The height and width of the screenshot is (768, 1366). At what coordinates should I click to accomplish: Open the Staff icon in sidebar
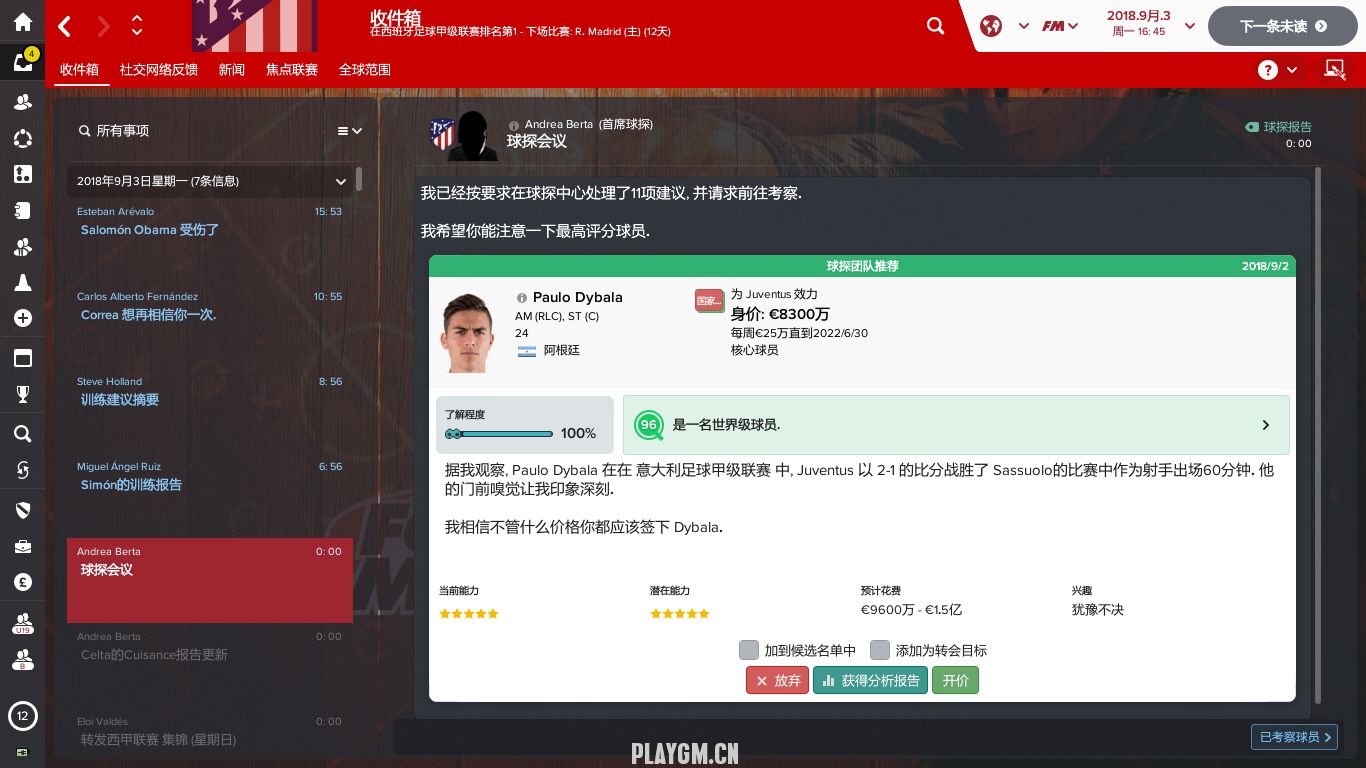tap(22, 246)
